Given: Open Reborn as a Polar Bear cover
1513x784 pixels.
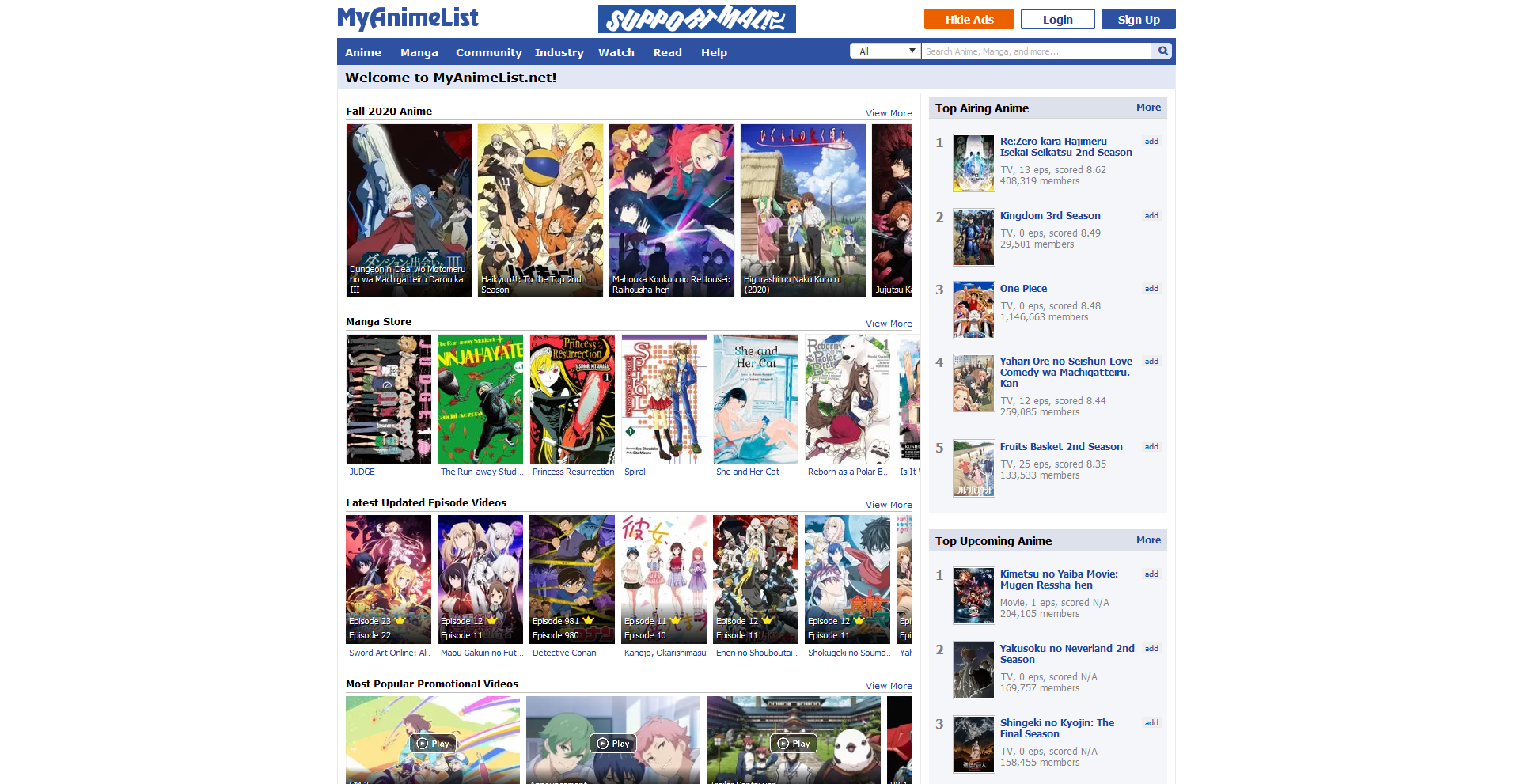Looking at the screenshot, I should coord(848,399).
